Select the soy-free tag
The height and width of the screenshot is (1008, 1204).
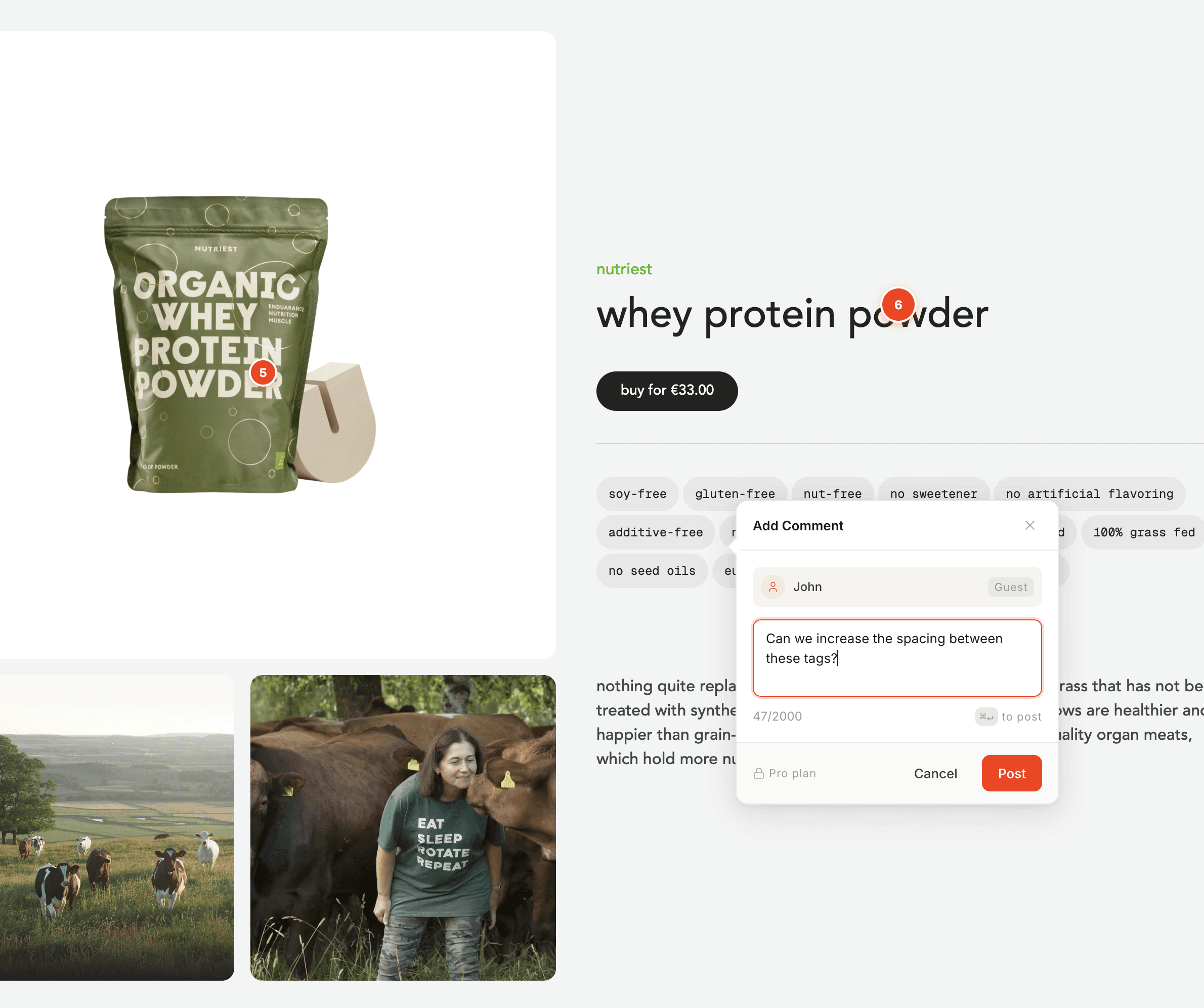[637, 494]
